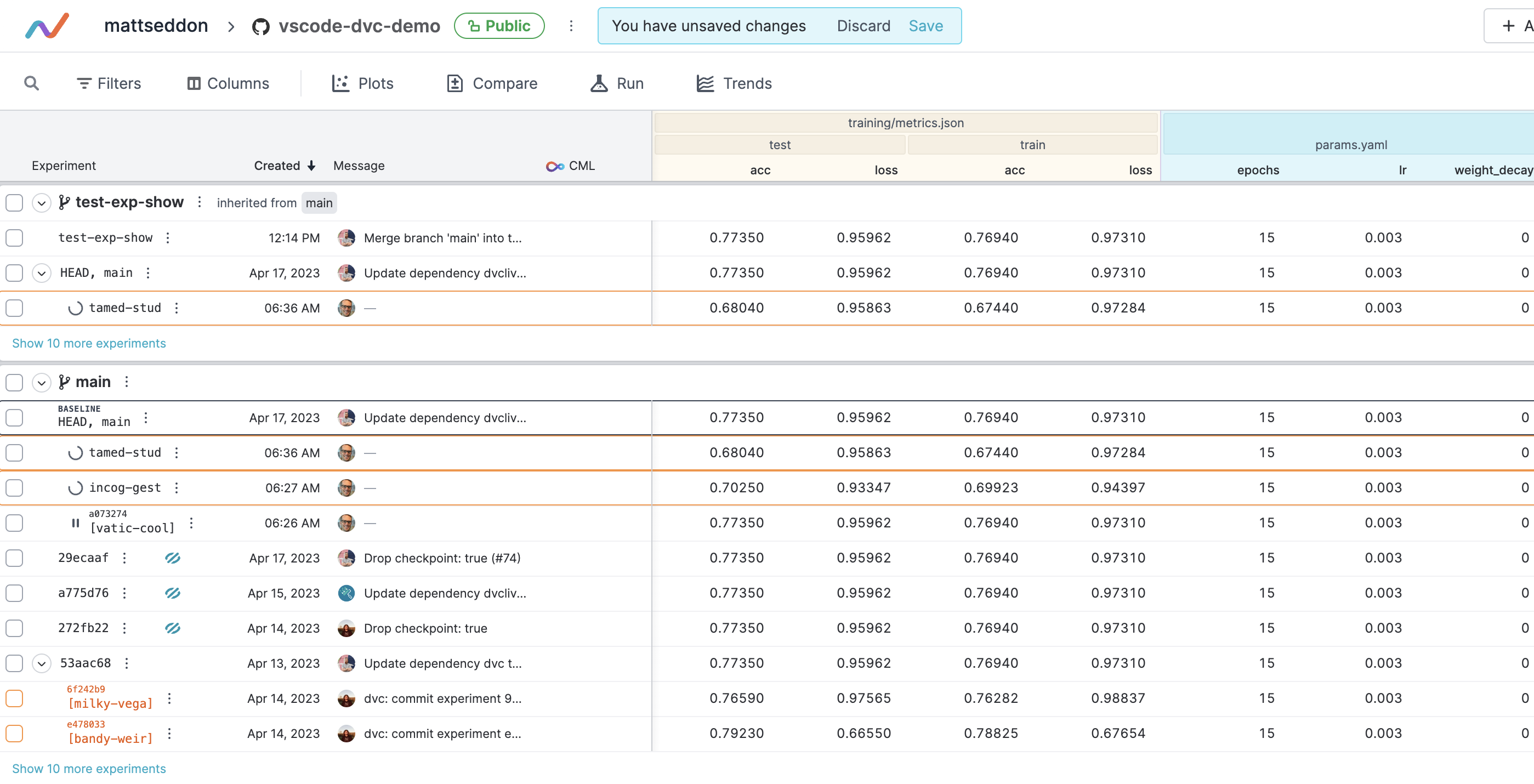Image resolution: width=1534 pixels, height=784 pixels.
Task: Check the test-exp-show branch checkbox
Action: coord(14,202)
